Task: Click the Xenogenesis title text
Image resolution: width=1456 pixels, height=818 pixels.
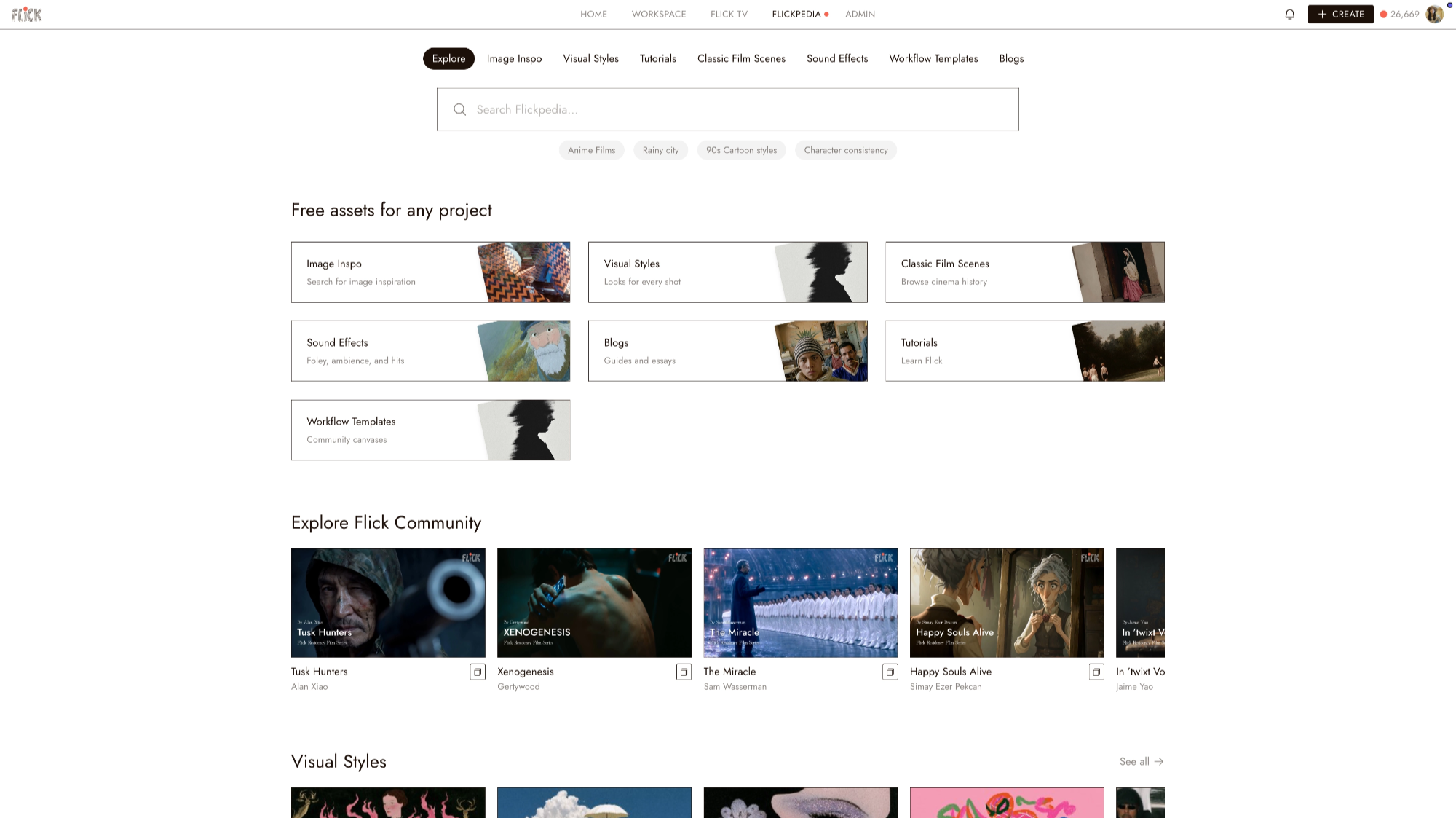Action: pos(526,672)
